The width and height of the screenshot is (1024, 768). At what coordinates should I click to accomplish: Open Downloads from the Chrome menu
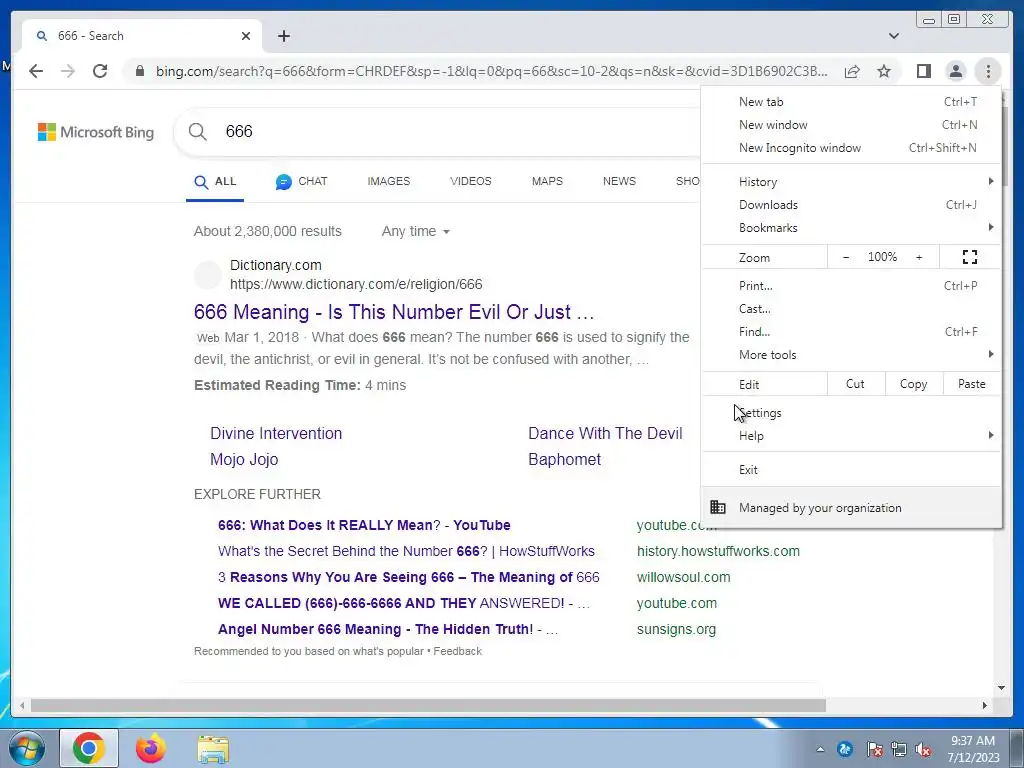851,204
